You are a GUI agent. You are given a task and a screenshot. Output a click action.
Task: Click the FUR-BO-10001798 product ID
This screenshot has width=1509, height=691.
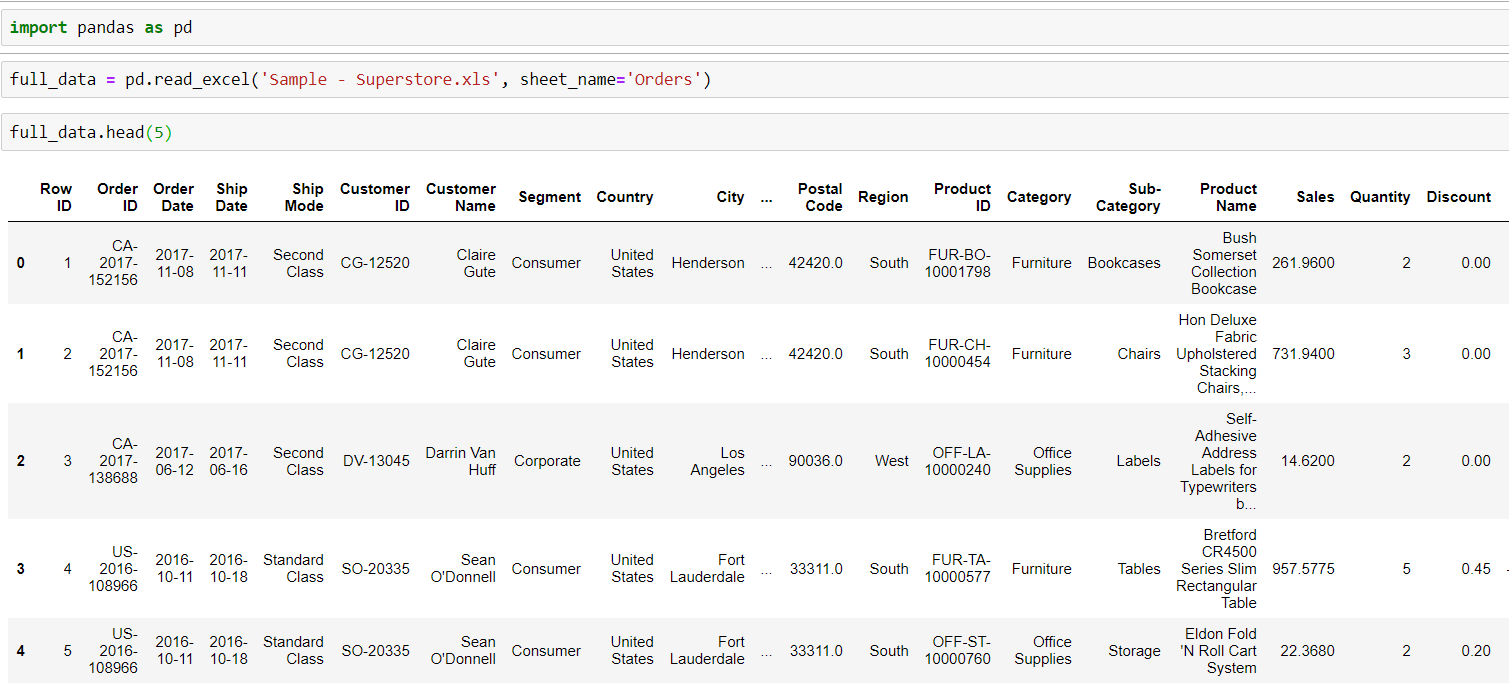click(957, 263)
